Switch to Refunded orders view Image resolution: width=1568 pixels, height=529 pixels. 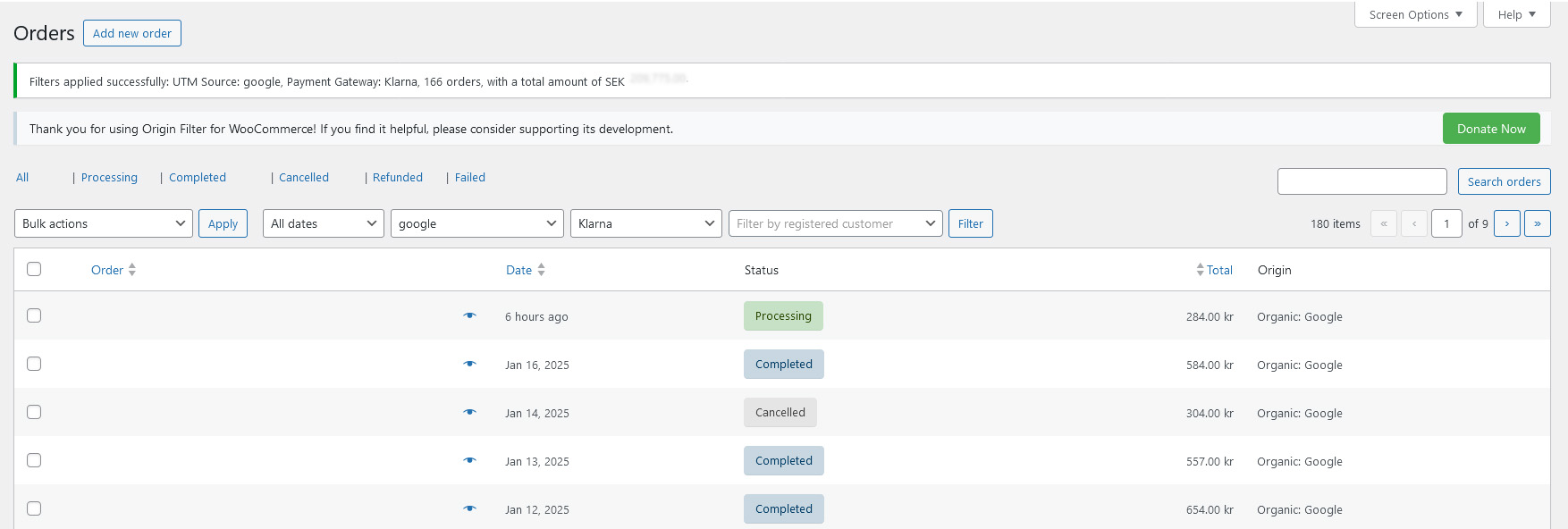[x=397, y=177]
